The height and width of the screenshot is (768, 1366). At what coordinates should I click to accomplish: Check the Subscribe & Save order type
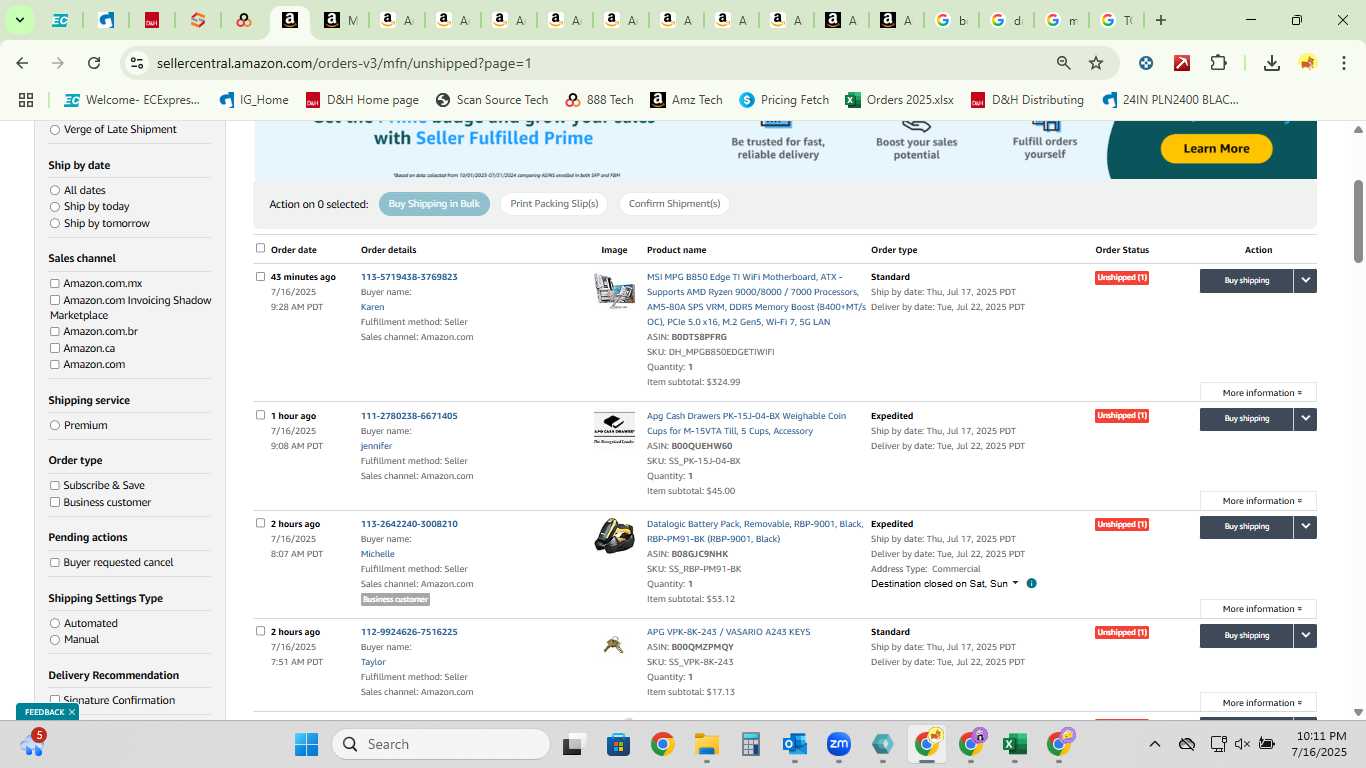tap(55, 486)
